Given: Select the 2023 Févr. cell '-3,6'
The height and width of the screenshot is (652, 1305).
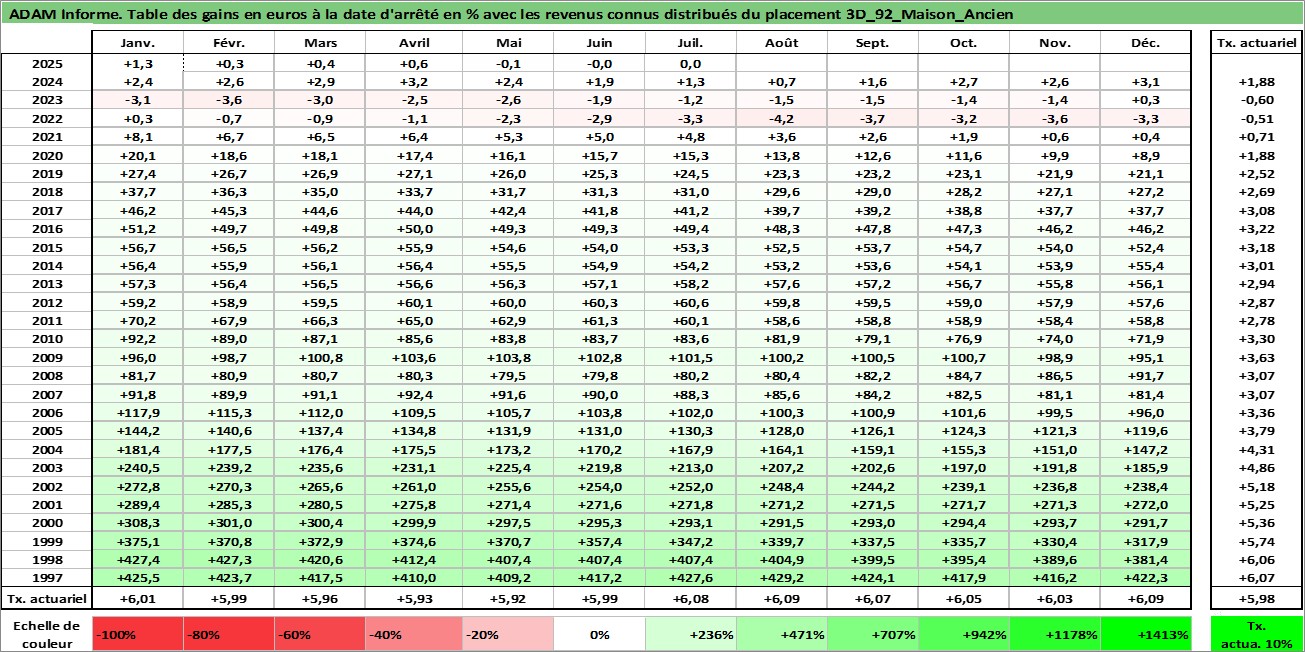Looking at the screenshot, I should (x=229, y=99).
